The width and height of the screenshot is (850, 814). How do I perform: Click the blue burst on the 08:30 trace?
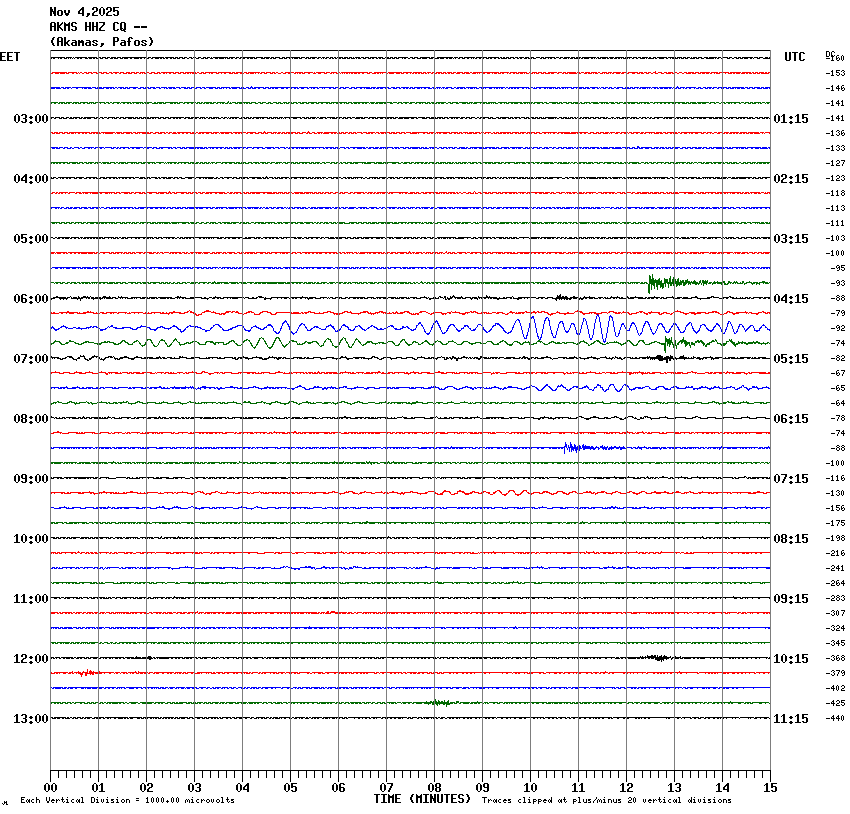pos(570,447)
